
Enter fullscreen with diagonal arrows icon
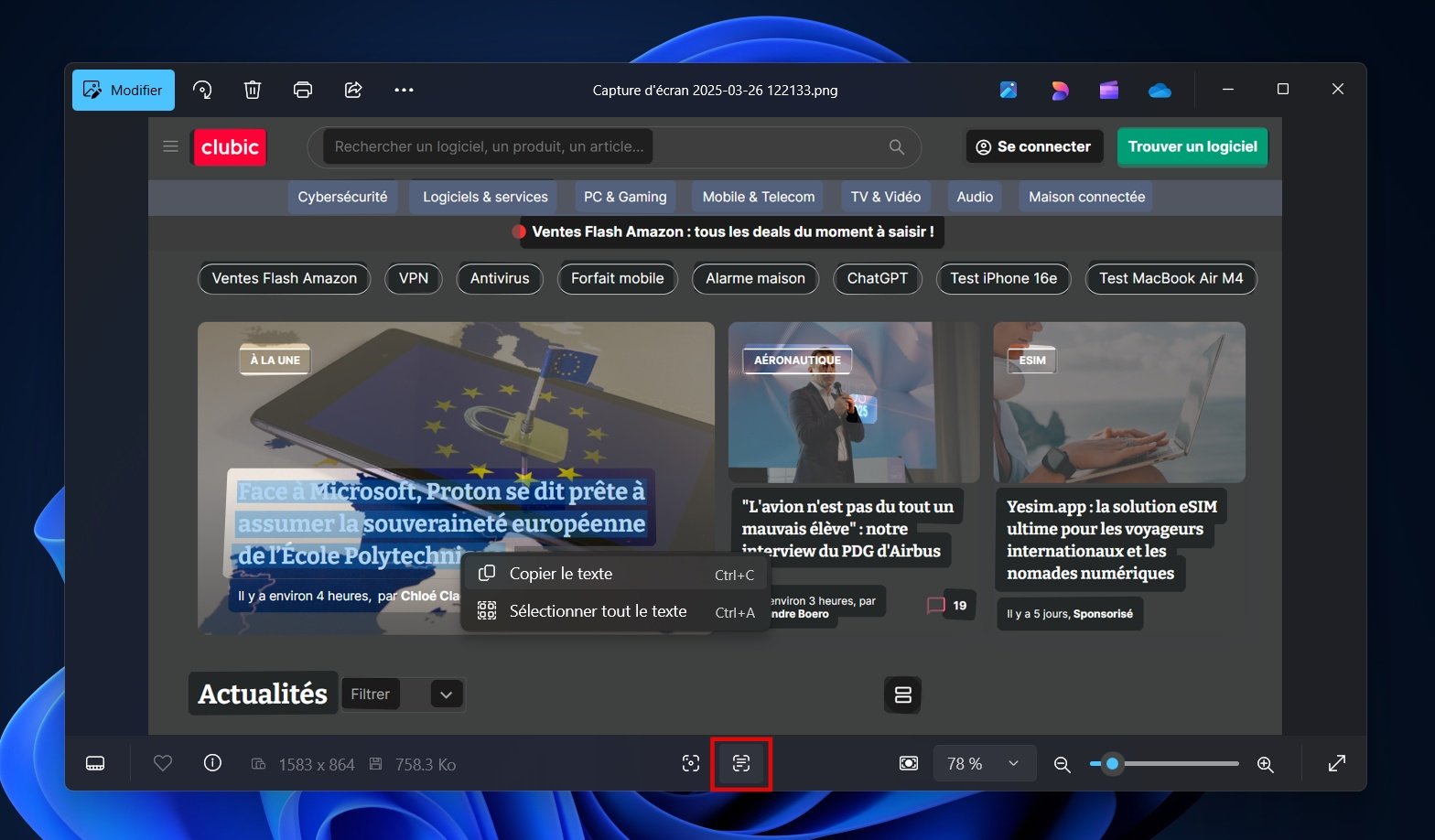1337,763
